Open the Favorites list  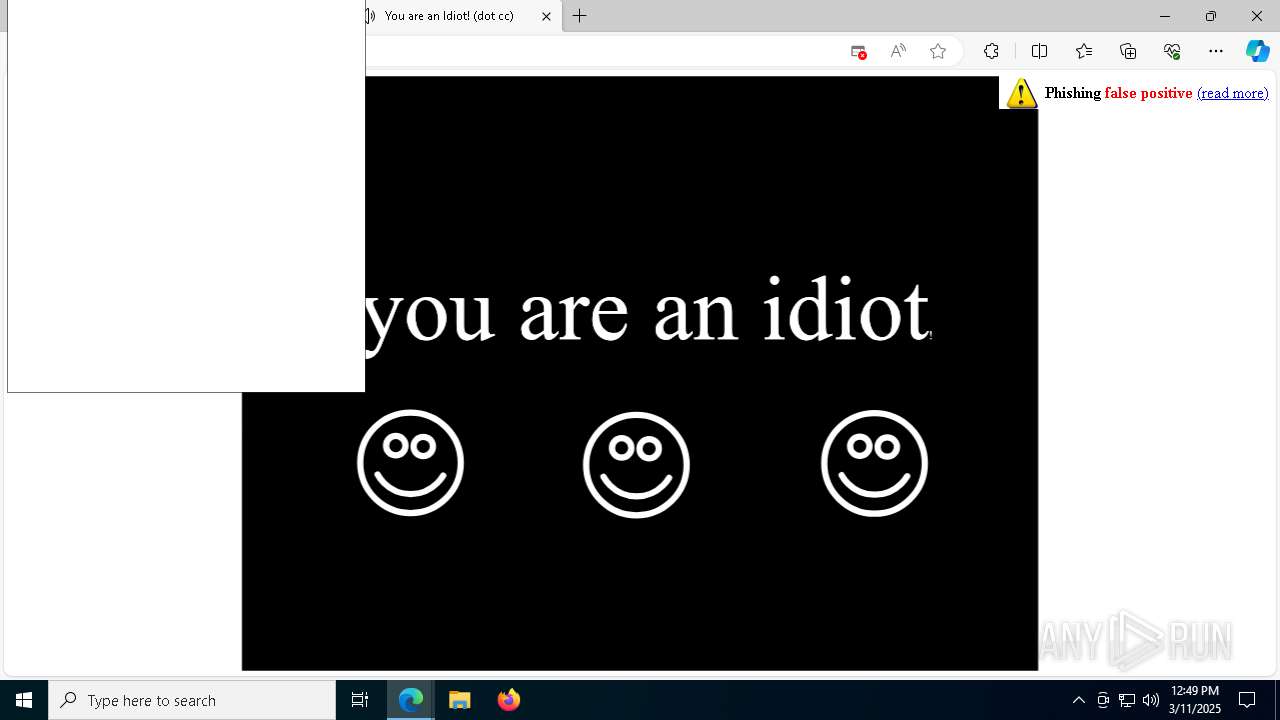click(x=1084, y=51)
